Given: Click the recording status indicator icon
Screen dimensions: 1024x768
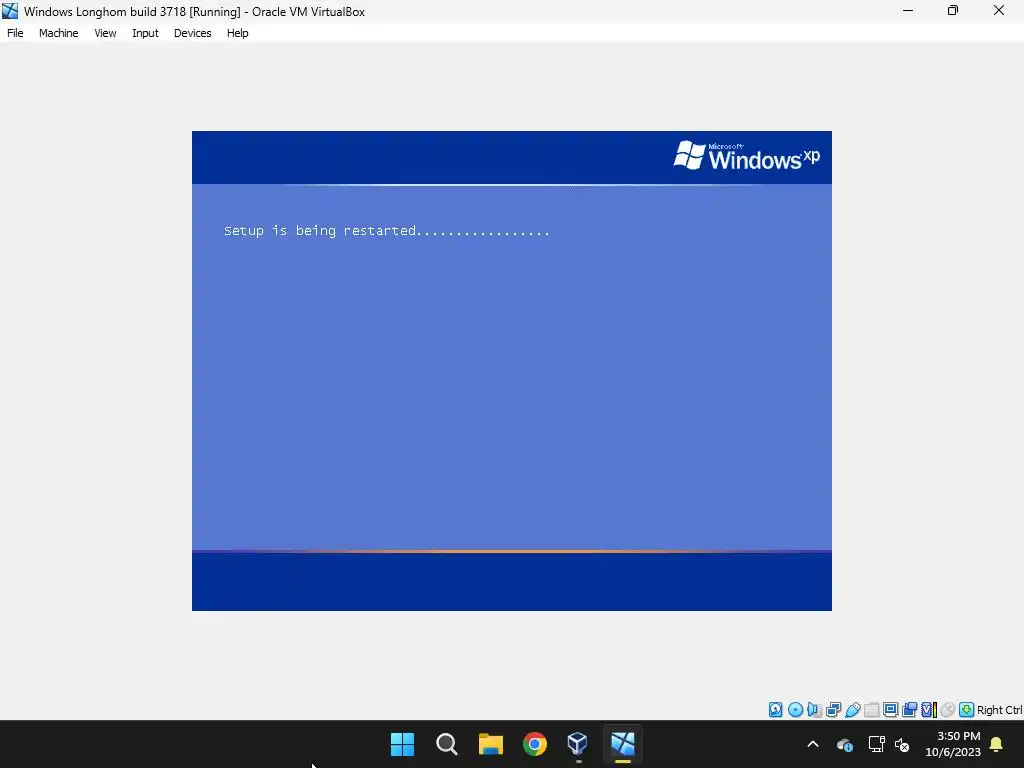Looking at the screenshot, I should [909, 709].
